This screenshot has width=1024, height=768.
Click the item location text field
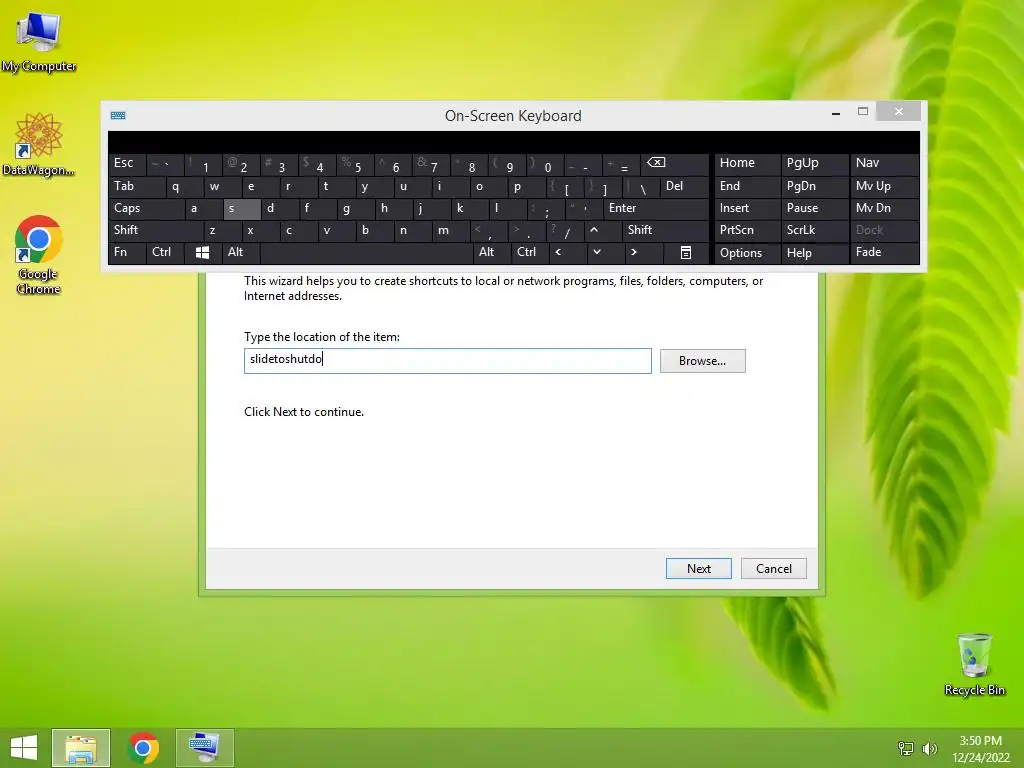tap(447, 360)
